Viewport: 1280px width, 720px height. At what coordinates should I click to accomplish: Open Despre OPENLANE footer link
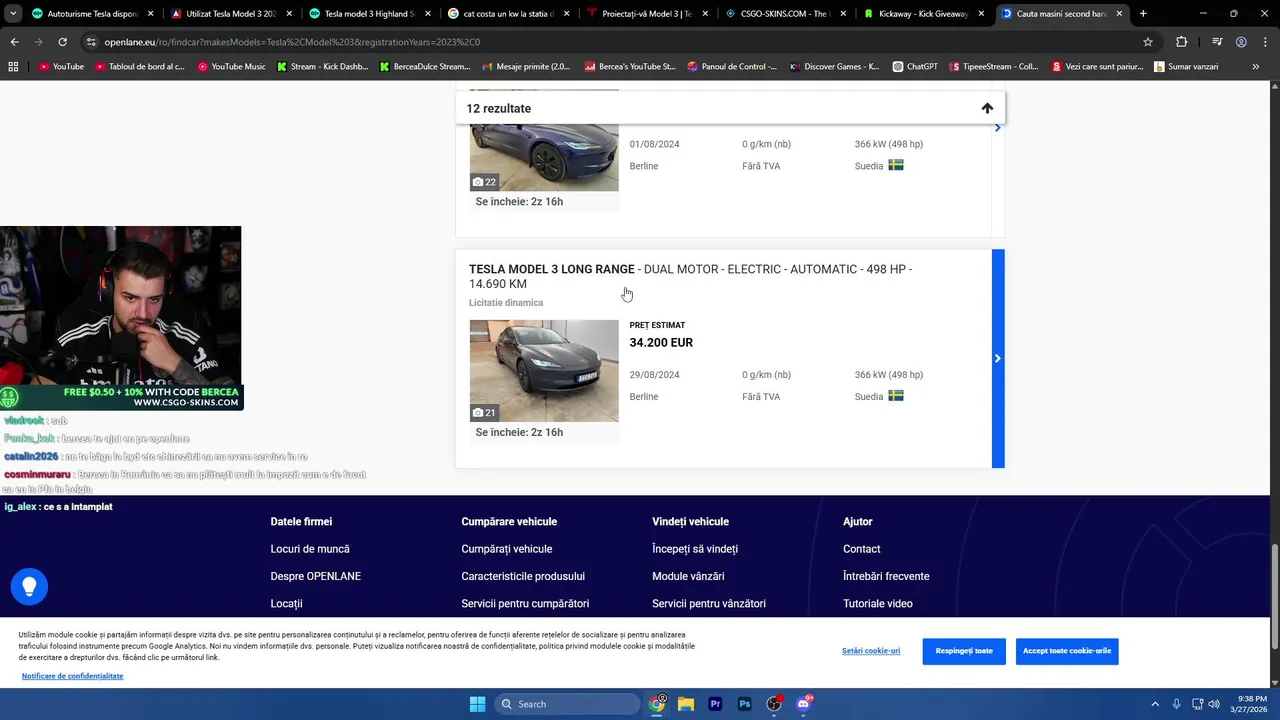tap(315, 576)
